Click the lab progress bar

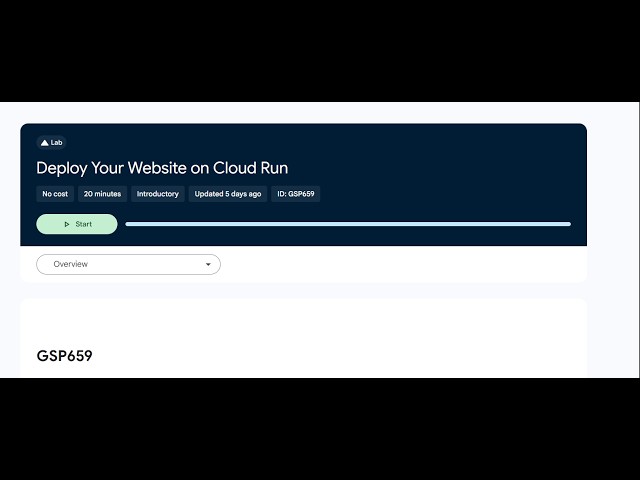coord(348,224)
